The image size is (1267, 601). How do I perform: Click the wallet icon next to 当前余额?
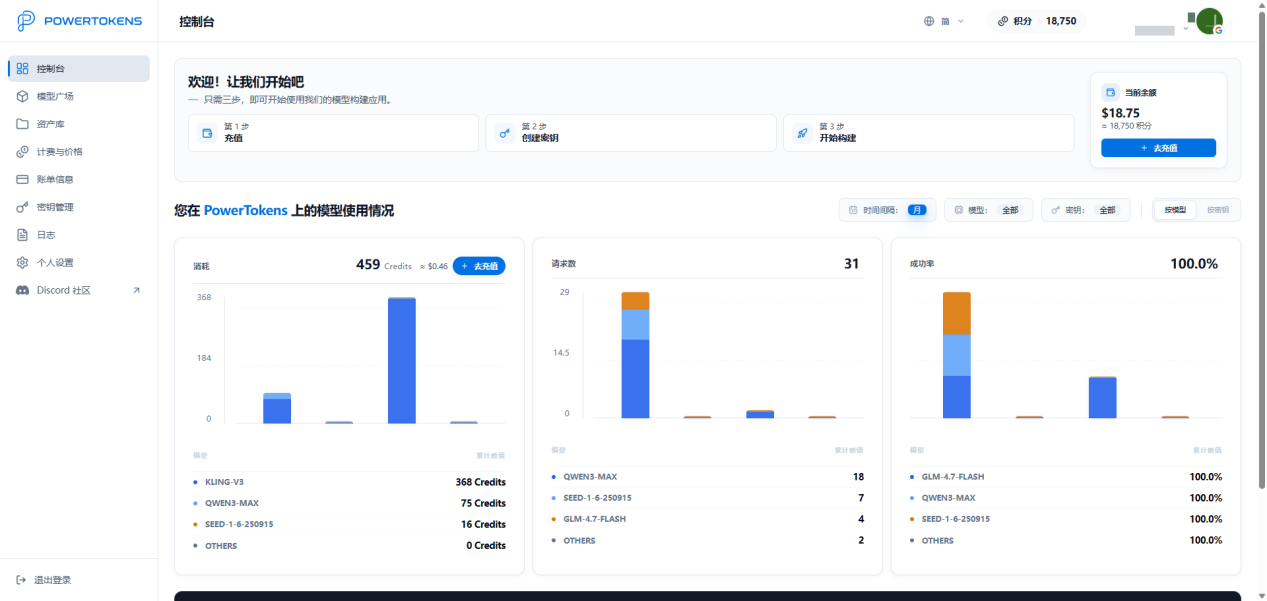pyautogui.click(x=1110, y=92)
